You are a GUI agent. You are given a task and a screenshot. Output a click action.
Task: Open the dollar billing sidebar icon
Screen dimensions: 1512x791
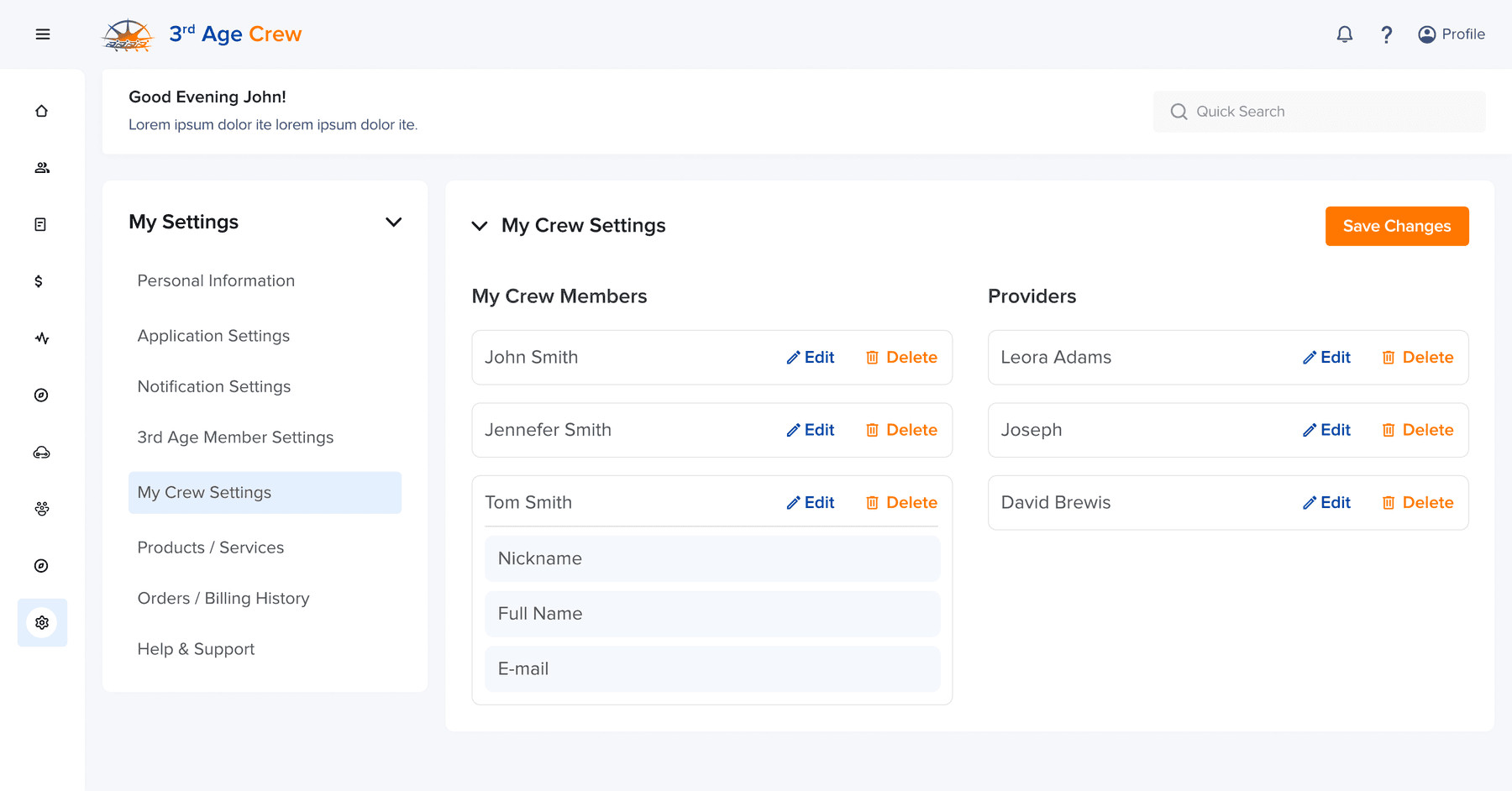[39, 281]
